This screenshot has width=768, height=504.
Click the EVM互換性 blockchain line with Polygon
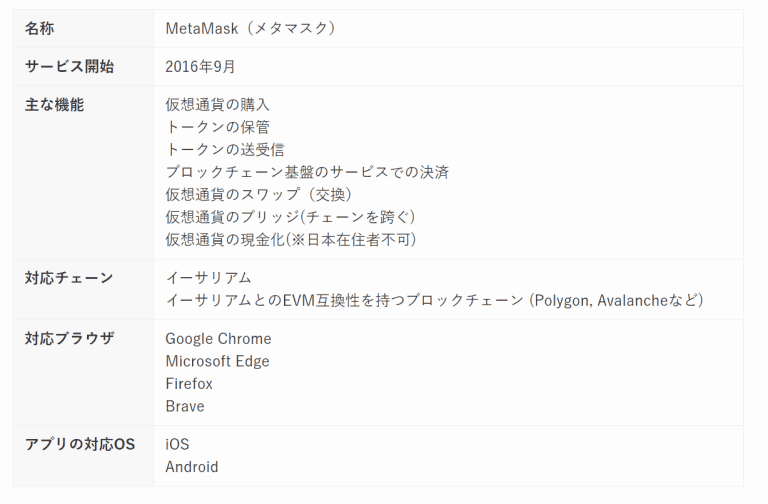coord(435,300)
